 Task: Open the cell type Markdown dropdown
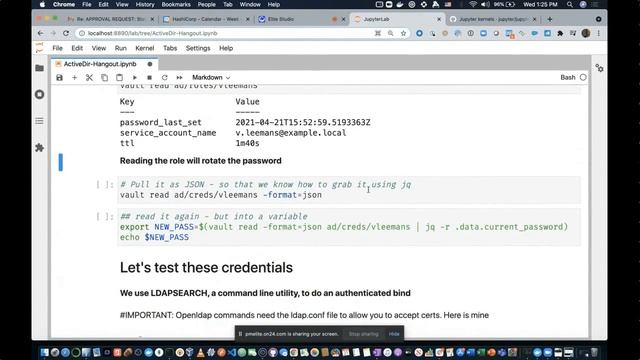click(211, 78)
